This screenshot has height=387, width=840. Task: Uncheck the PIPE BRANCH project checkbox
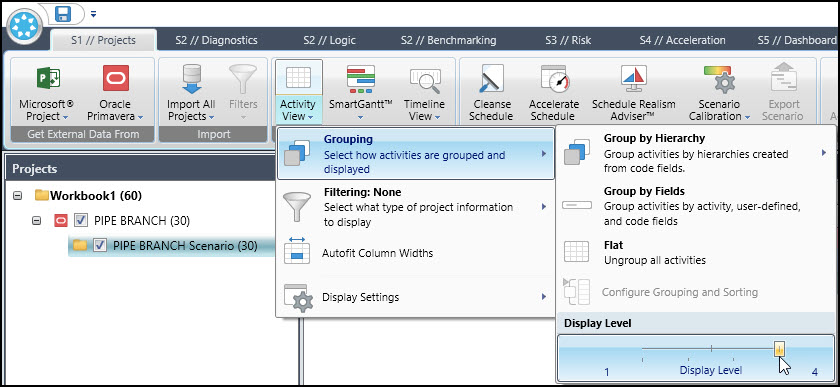point(81,220)
